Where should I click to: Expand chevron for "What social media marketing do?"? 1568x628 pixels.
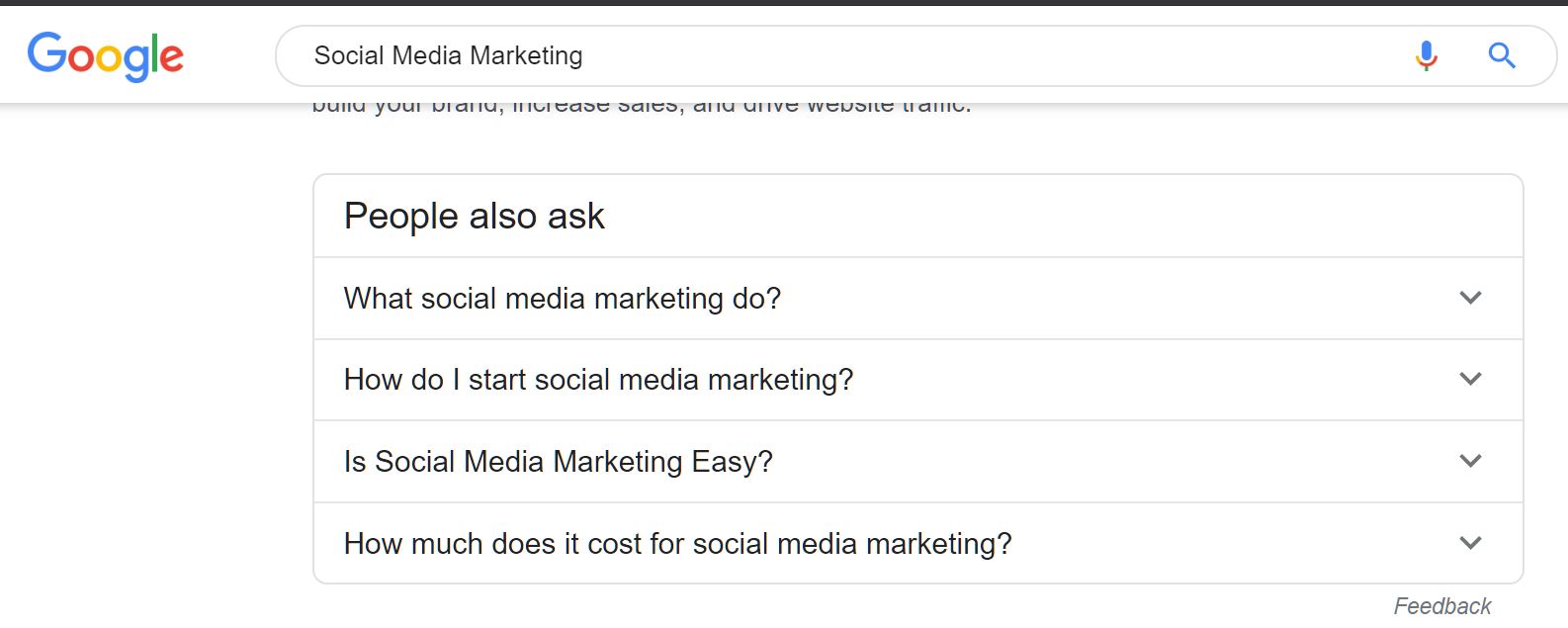pos(1470,298)
